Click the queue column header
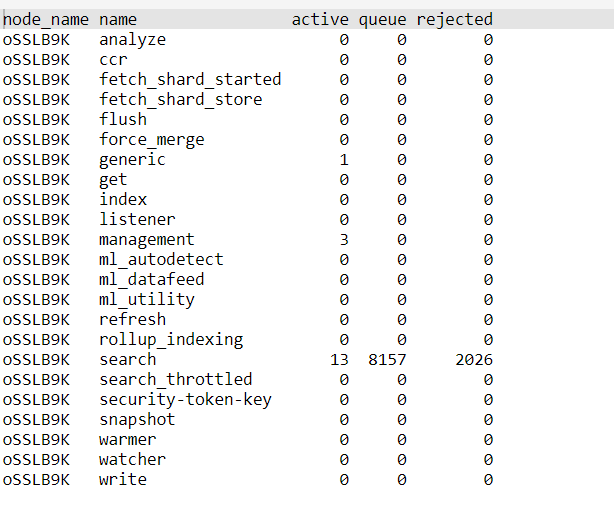614x528 pixels. tap(382, 20)
